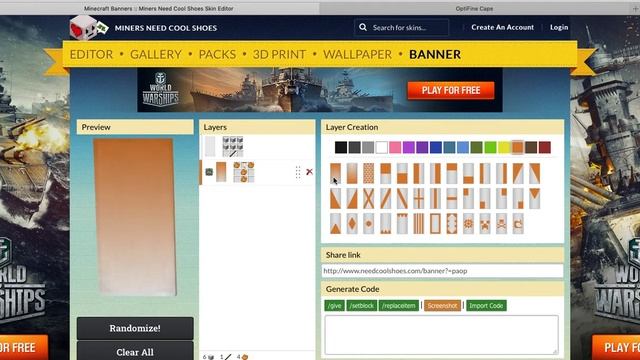Choose the skull and crossbones pattern
Image resolution: width=640 pixels, height=360 pixels.
[502, 224]
